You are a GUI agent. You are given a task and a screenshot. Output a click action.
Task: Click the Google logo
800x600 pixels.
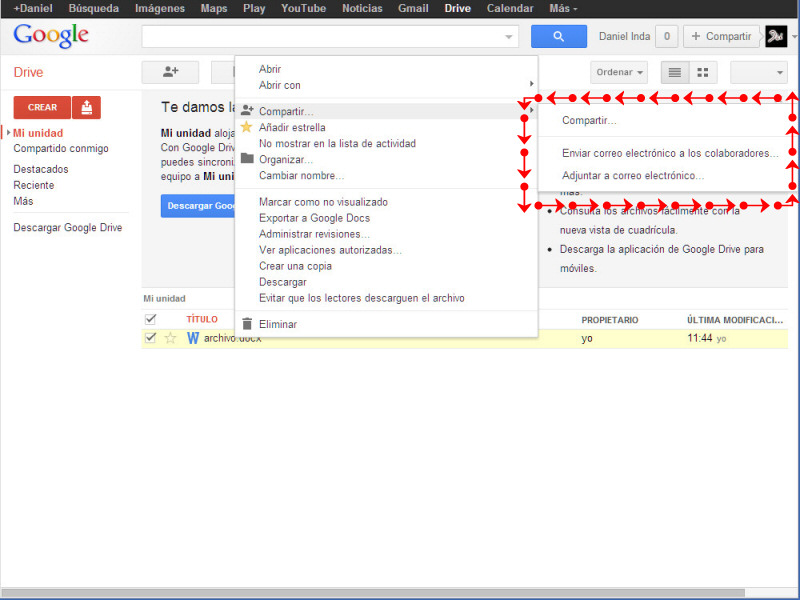coord(51,36)
